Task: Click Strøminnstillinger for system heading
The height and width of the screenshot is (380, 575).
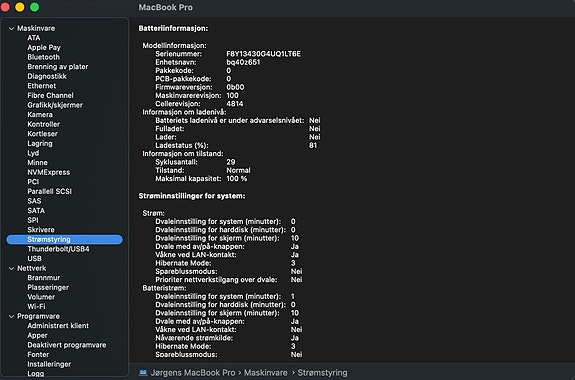Action: [192, 196]
